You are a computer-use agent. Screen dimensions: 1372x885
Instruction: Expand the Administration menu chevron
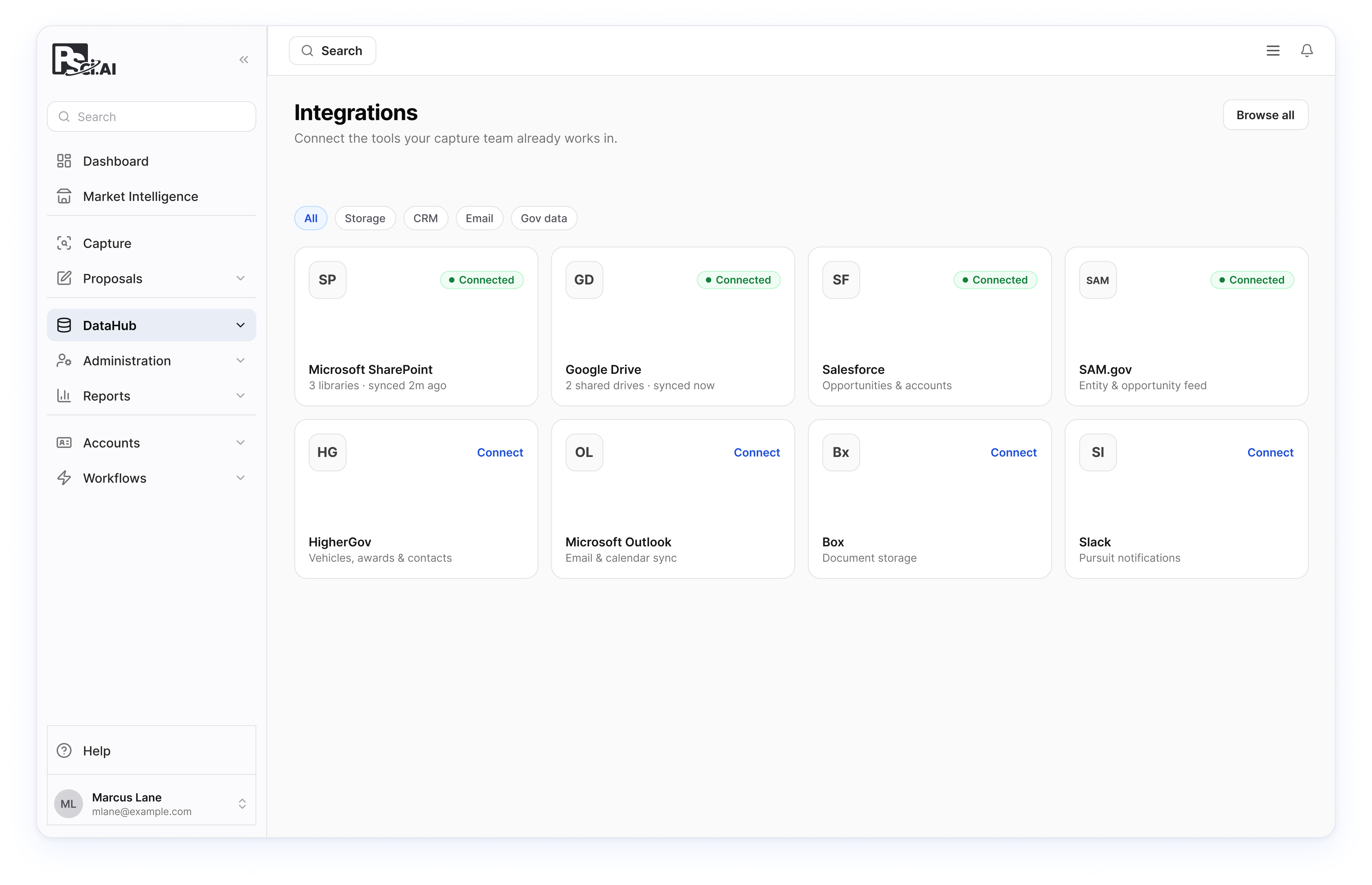point(241,360)
